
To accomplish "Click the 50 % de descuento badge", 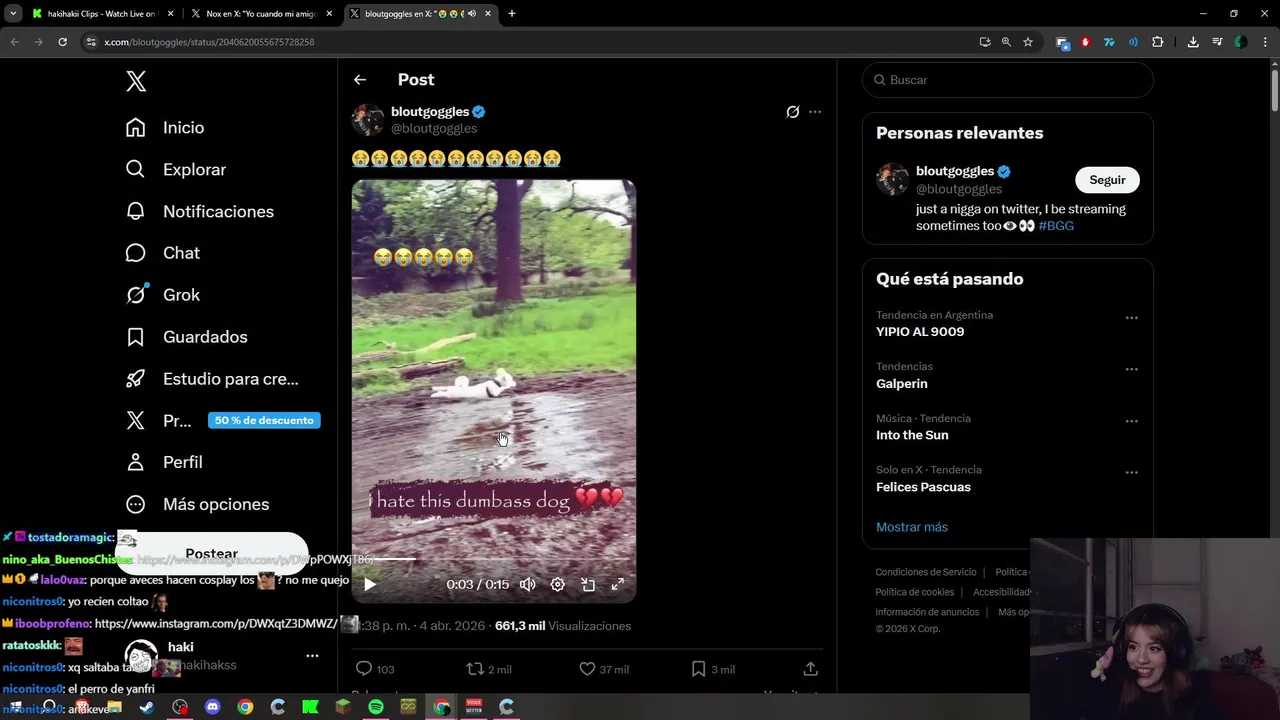I will pyautogui.click(x=264, y=420).
